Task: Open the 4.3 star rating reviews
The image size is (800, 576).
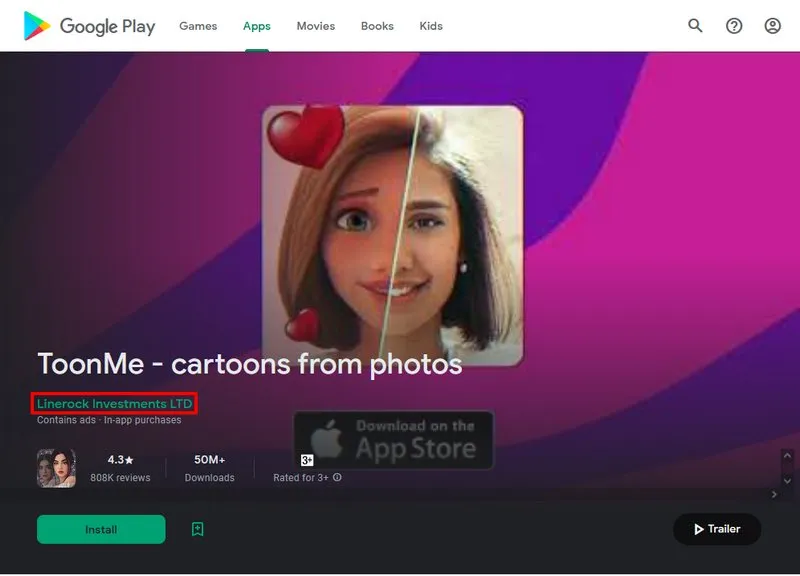Action: tap(120, 468)
